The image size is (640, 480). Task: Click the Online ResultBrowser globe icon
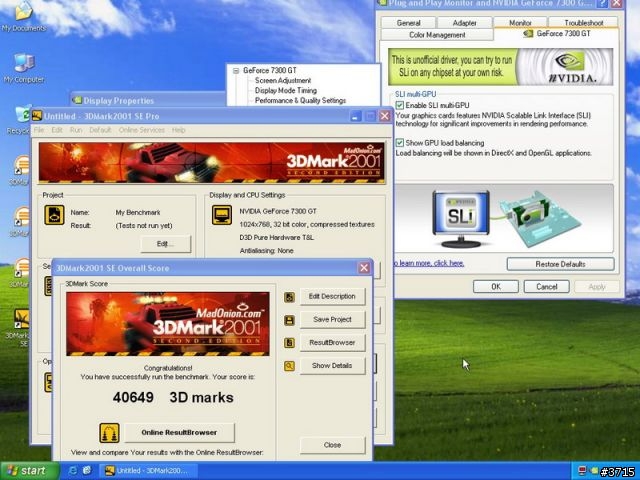(109, 433)
